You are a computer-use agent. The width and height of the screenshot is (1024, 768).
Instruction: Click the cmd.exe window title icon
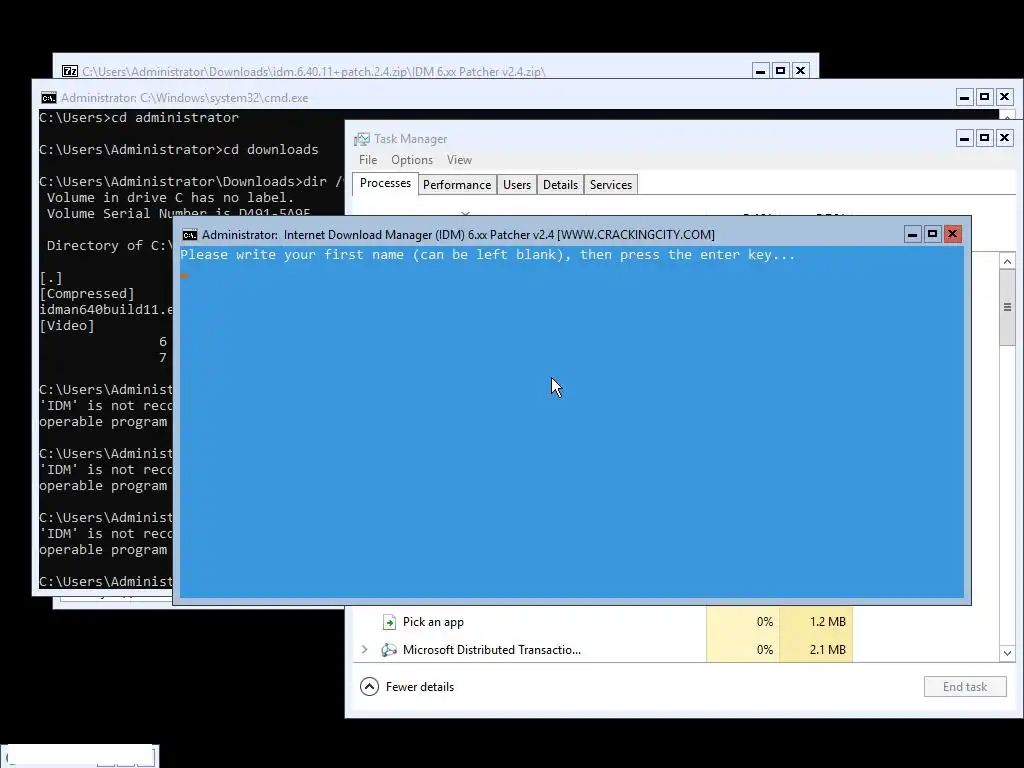(48, 98)
